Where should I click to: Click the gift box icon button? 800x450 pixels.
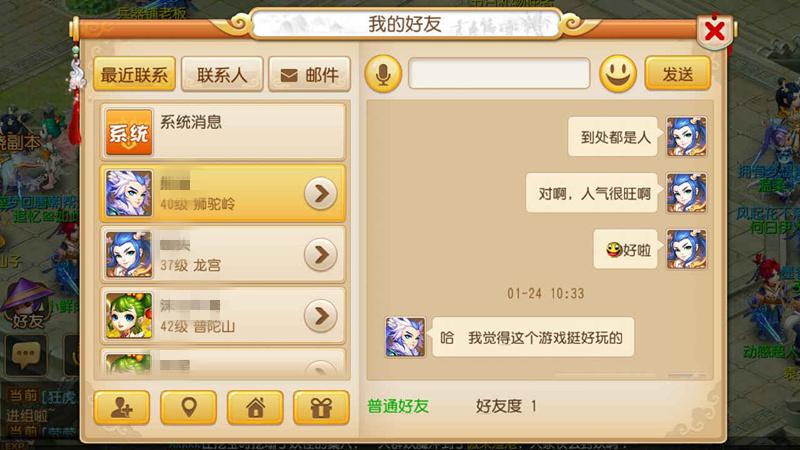coord(321,407)
